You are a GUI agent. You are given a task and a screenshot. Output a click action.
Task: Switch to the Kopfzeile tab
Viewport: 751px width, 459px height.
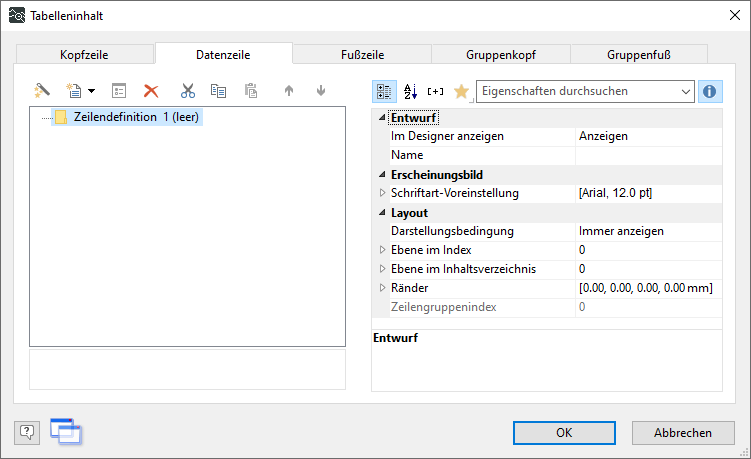pos(84,55)
